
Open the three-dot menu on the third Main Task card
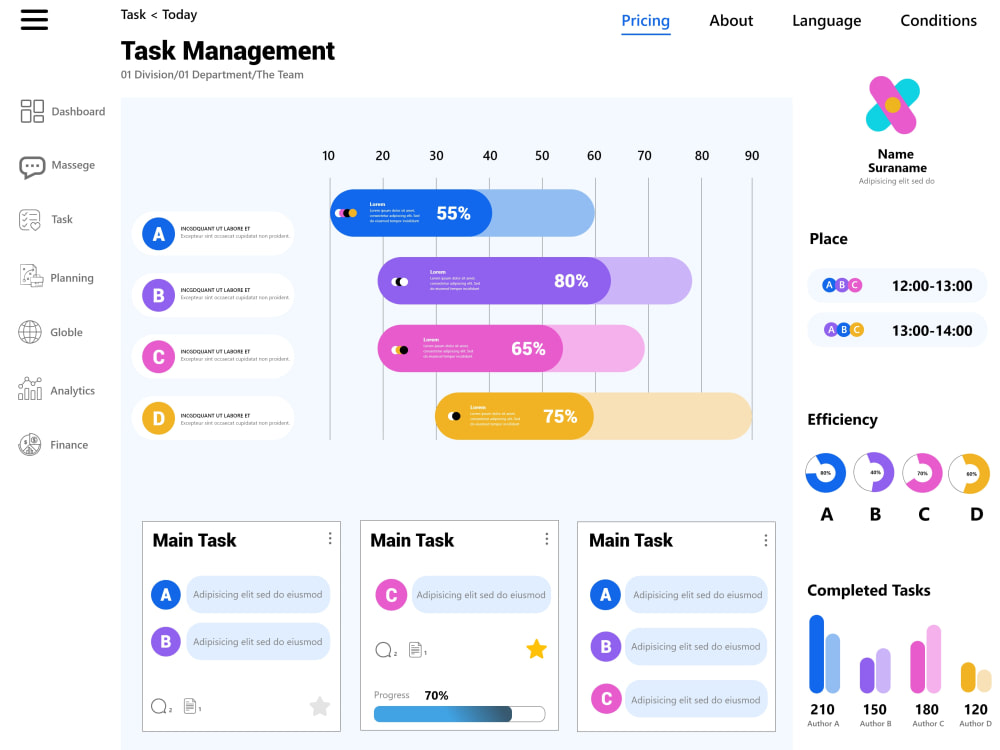click(765, 541)
